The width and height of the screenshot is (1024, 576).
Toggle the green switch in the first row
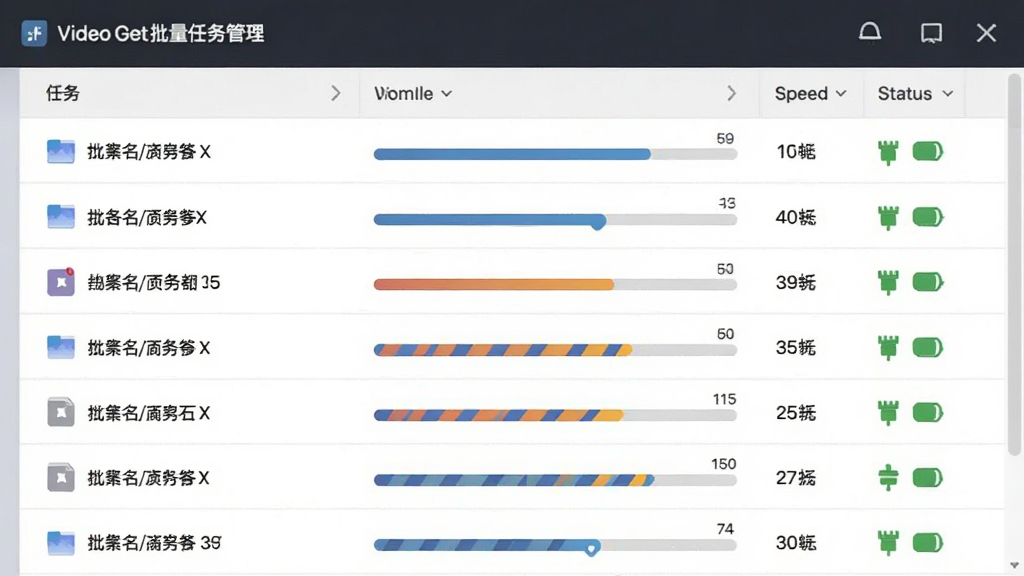[927, 152]
